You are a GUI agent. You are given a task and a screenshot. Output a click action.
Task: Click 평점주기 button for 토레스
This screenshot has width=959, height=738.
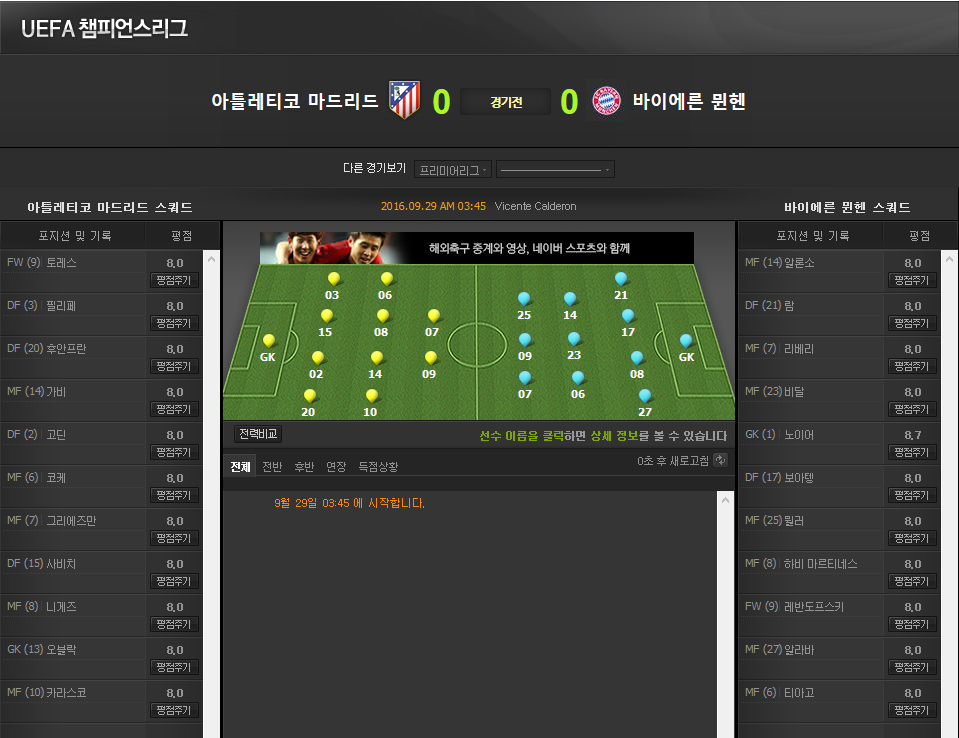pos(174,281)
